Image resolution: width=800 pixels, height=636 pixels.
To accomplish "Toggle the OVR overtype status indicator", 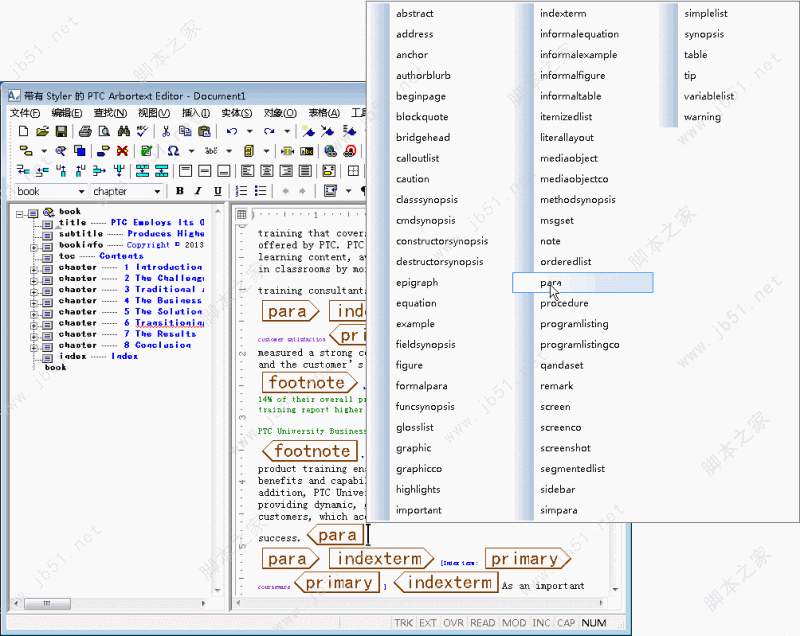I will pos(453,623).
